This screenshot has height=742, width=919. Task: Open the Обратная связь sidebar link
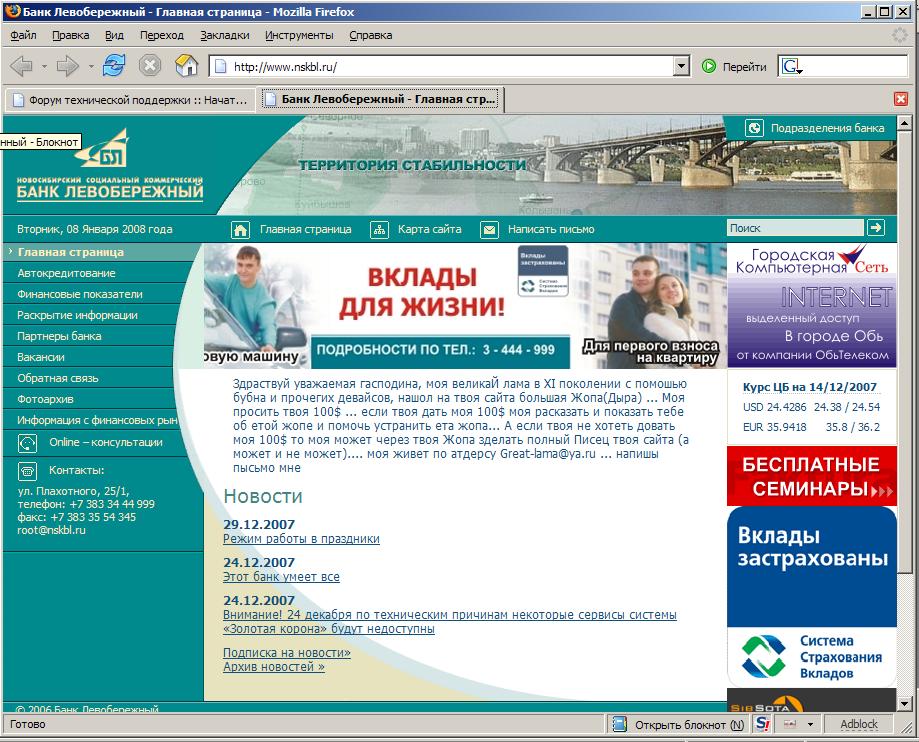point(57,379)
